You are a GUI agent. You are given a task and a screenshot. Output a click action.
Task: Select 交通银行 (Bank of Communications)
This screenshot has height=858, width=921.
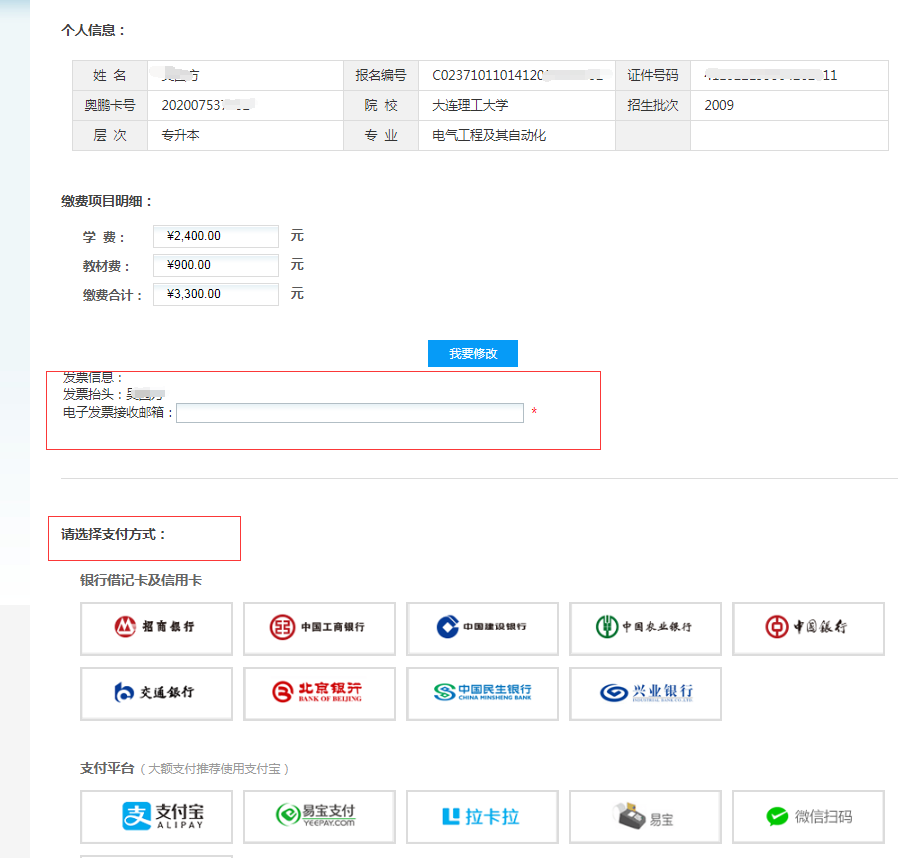point(156,693)
